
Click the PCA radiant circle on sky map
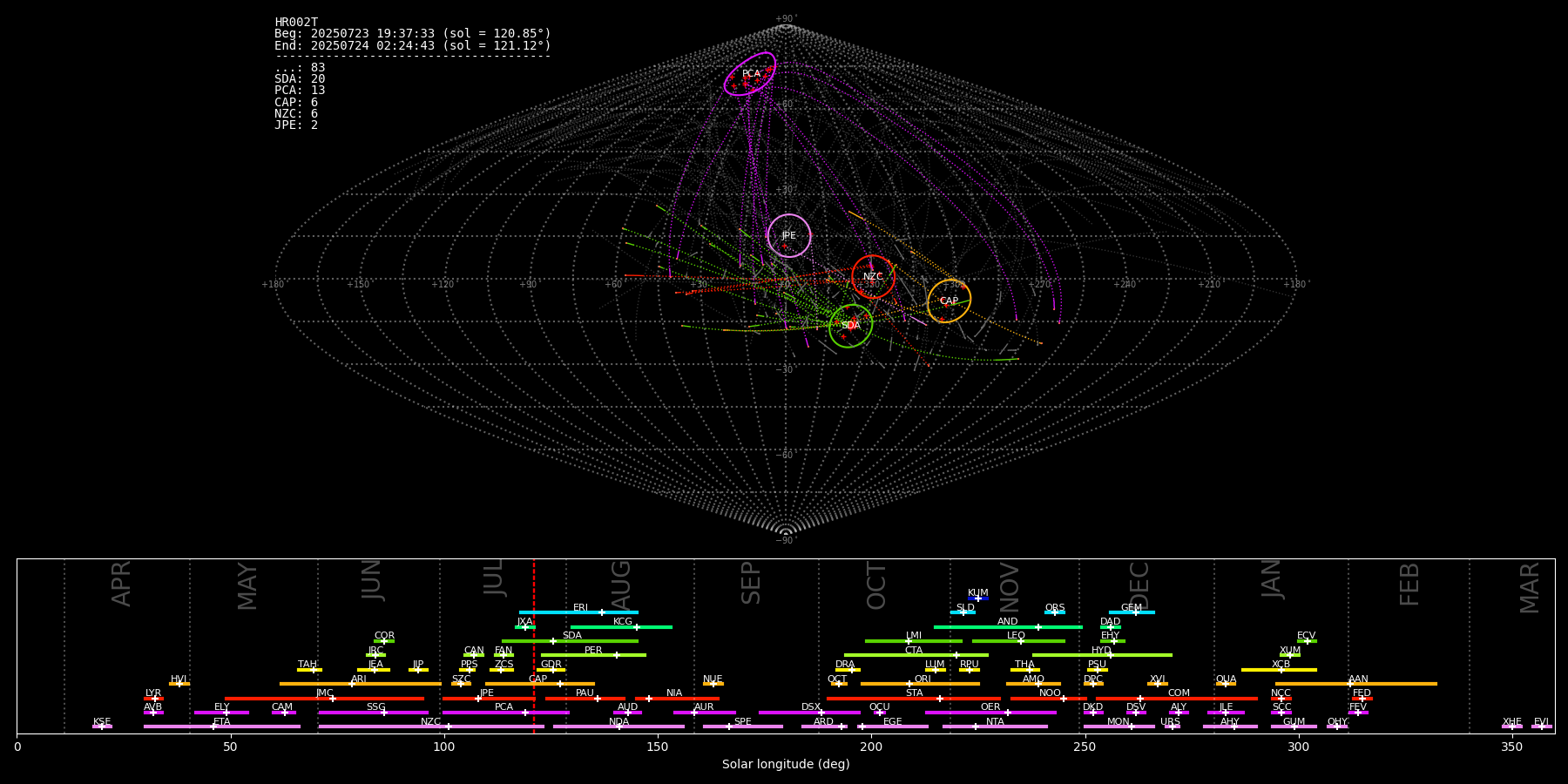[750, 74]
